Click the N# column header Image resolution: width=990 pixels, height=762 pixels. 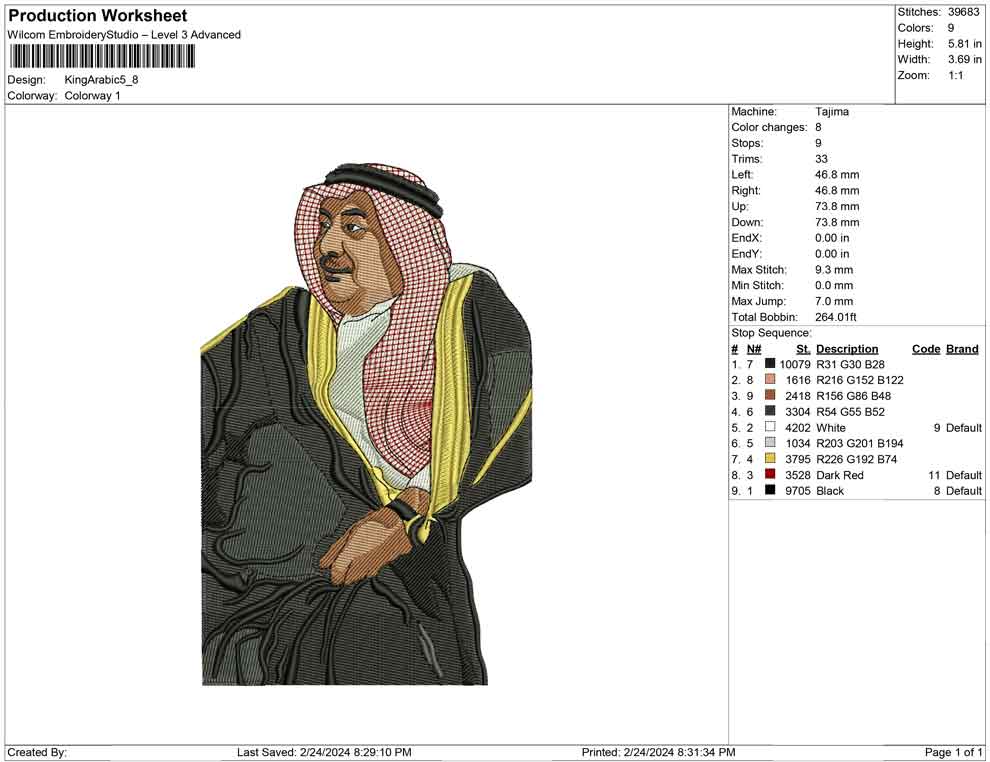[754, 348]
